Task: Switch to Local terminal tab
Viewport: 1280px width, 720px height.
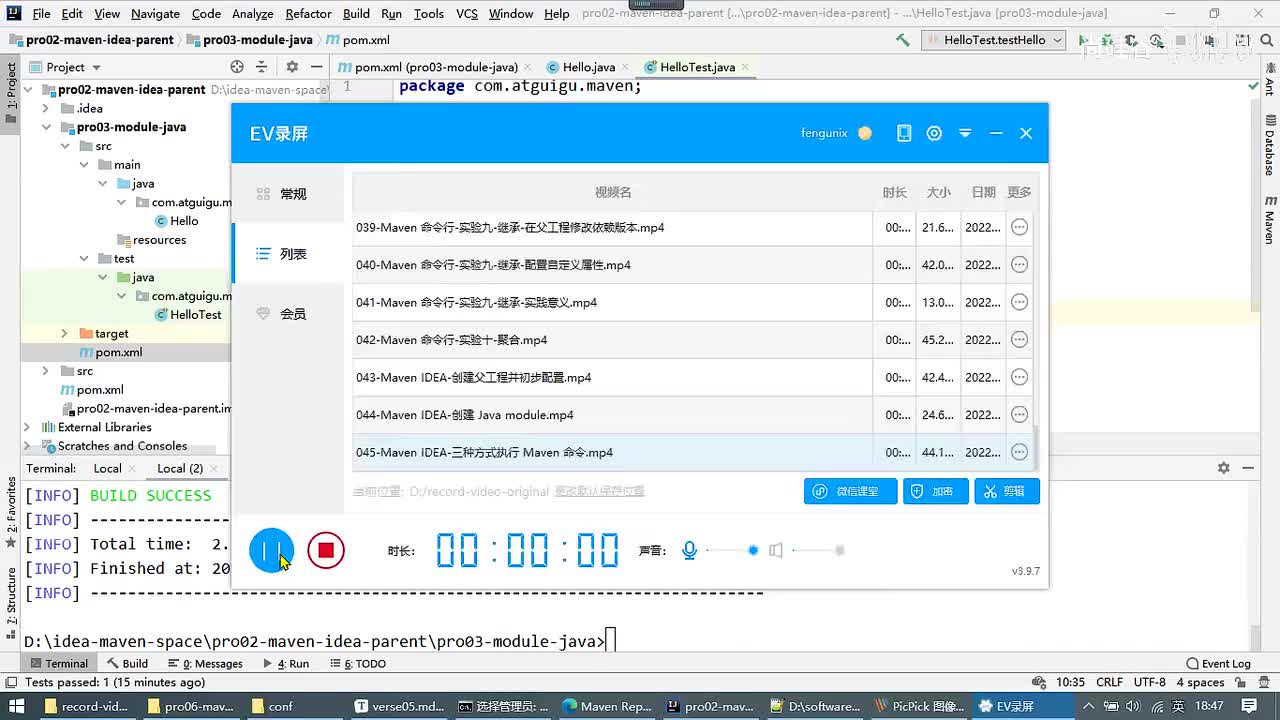Action: point(108,468)
